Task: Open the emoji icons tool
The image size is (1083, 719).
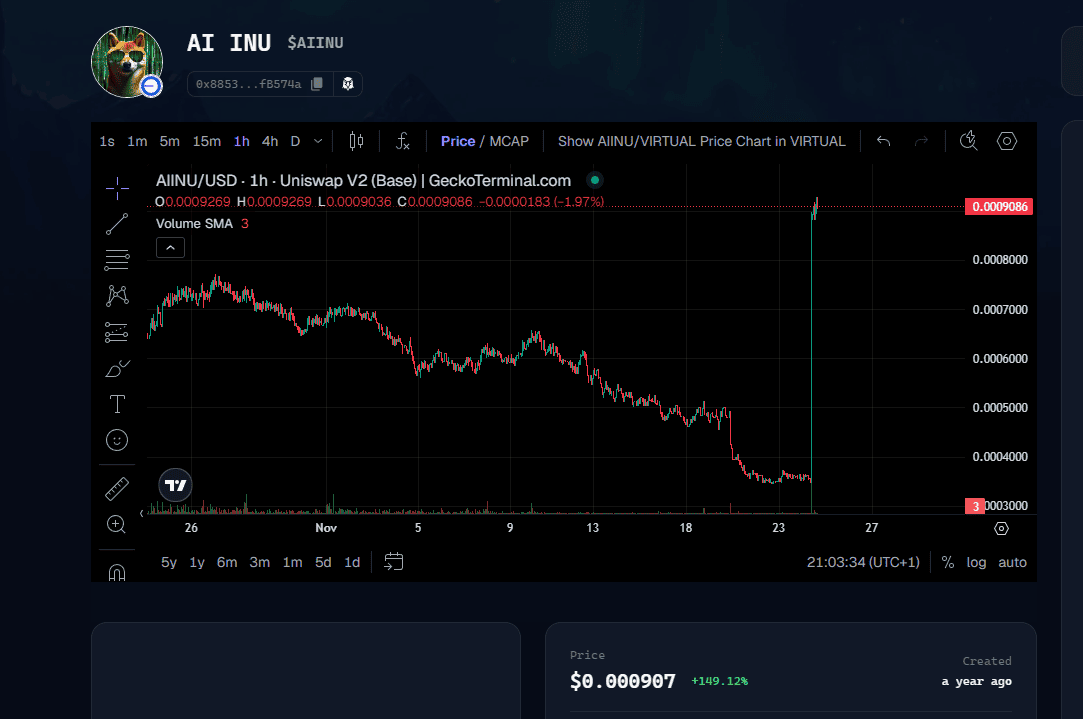Action: [117, 440]
